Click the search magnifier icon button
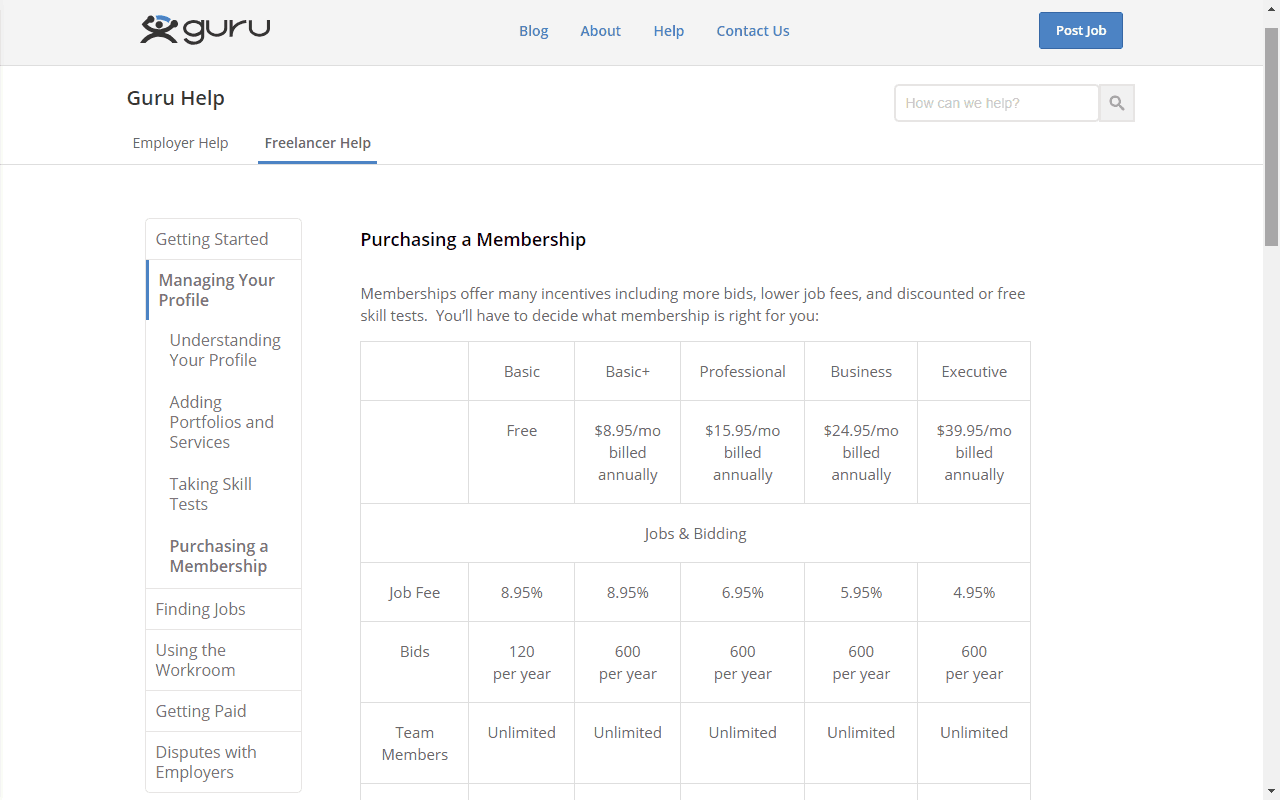The height and width of the screenshot is (800, 1280). 1117,103
